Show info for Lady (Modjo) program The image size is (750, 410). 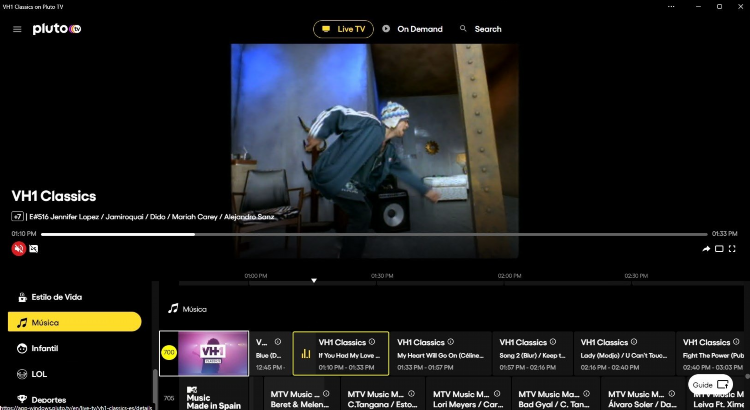[x=634, y=342]
